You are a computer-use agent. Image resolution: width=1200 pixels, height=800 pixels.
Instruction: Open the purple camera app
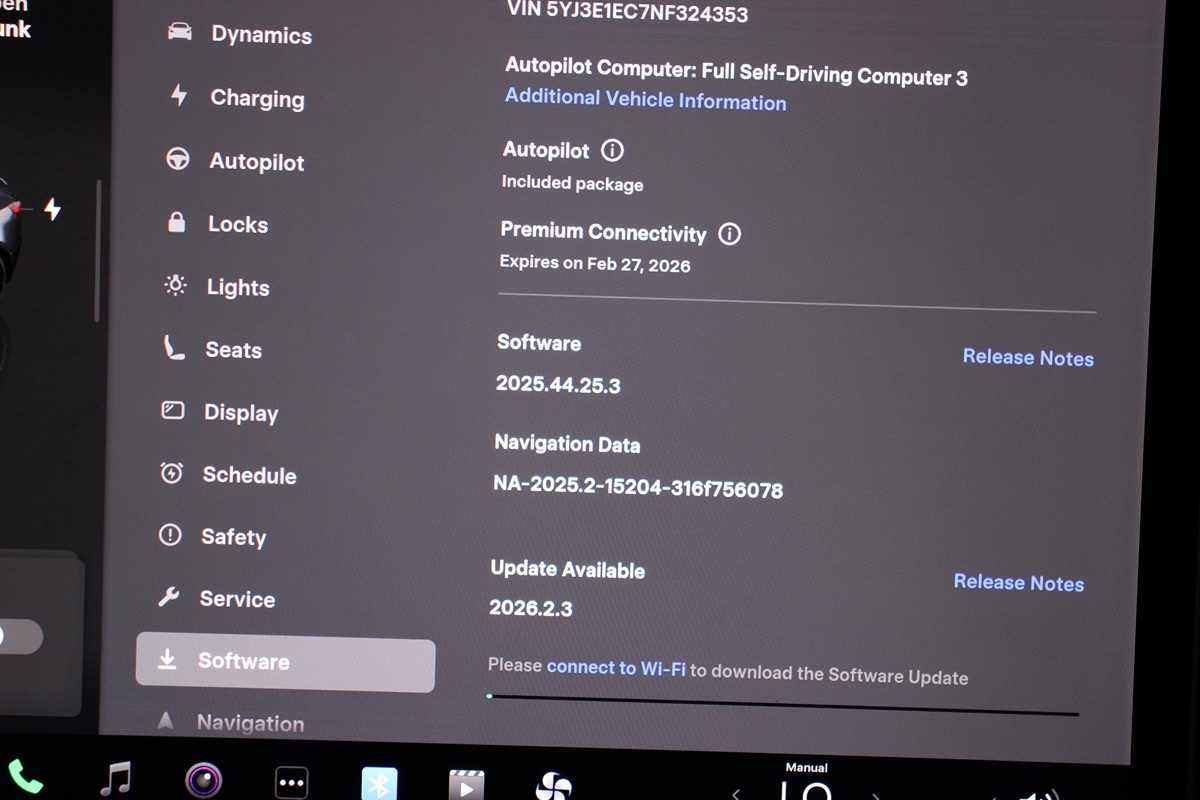pos(204,780)
